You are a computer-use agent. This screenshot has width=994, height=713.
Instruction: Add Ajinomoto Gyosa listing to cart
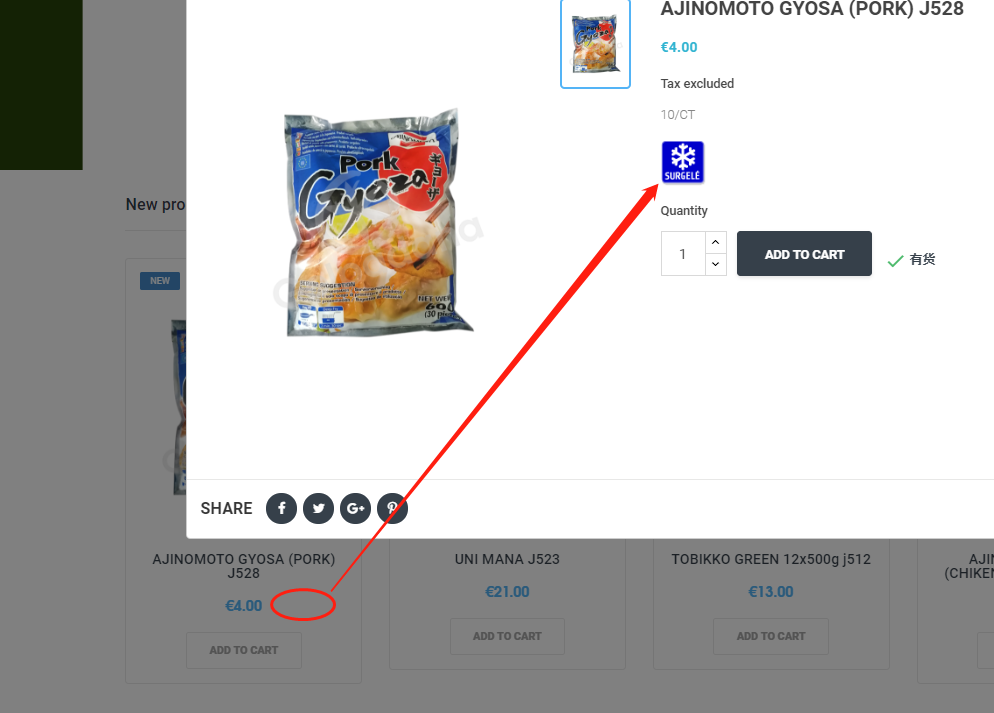coord(244,650)
